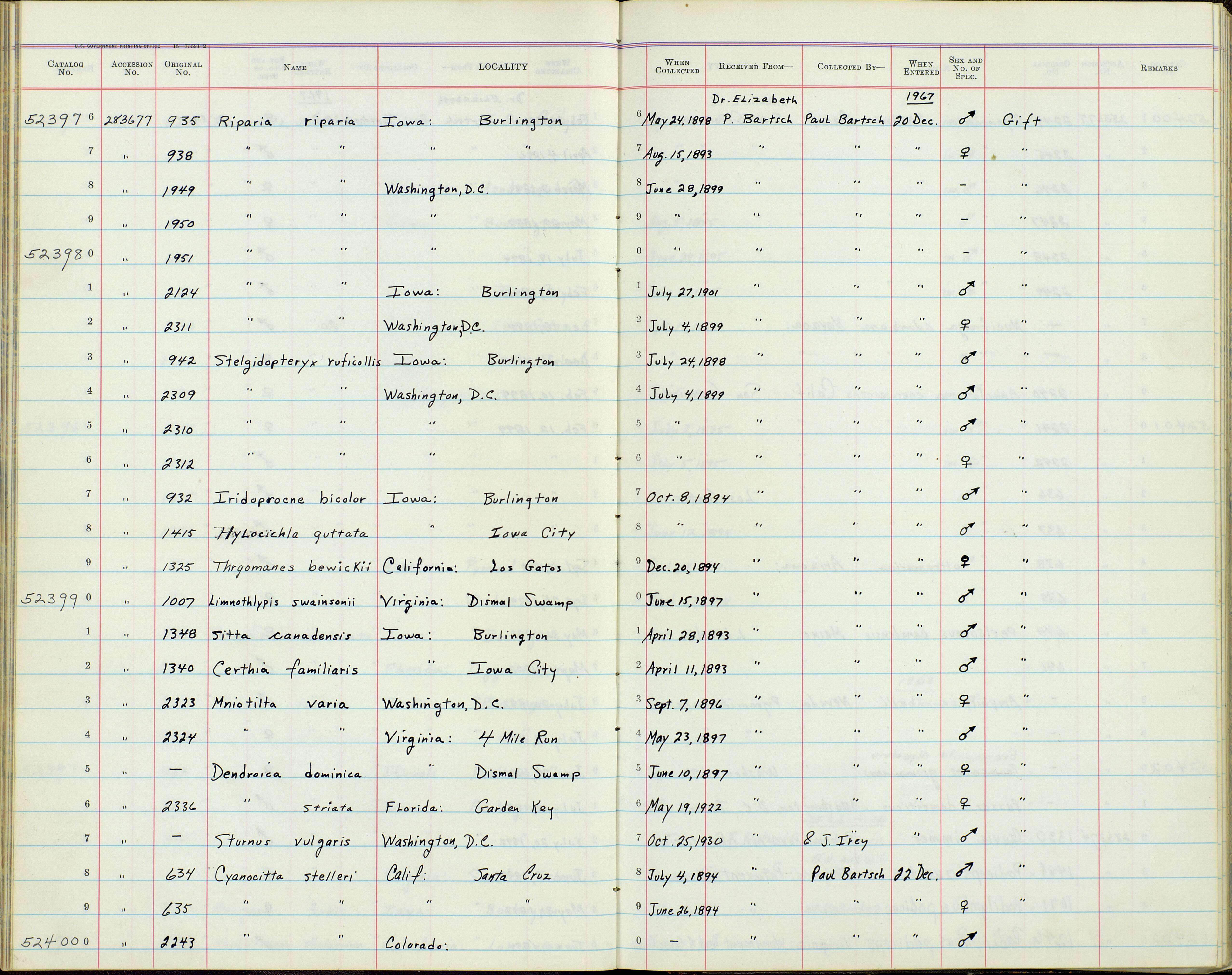Viewport: 1232px width, 975px height.
Task: Click the 'When Entered' column header
Action: pyautogui.click(x=921, y=68)
